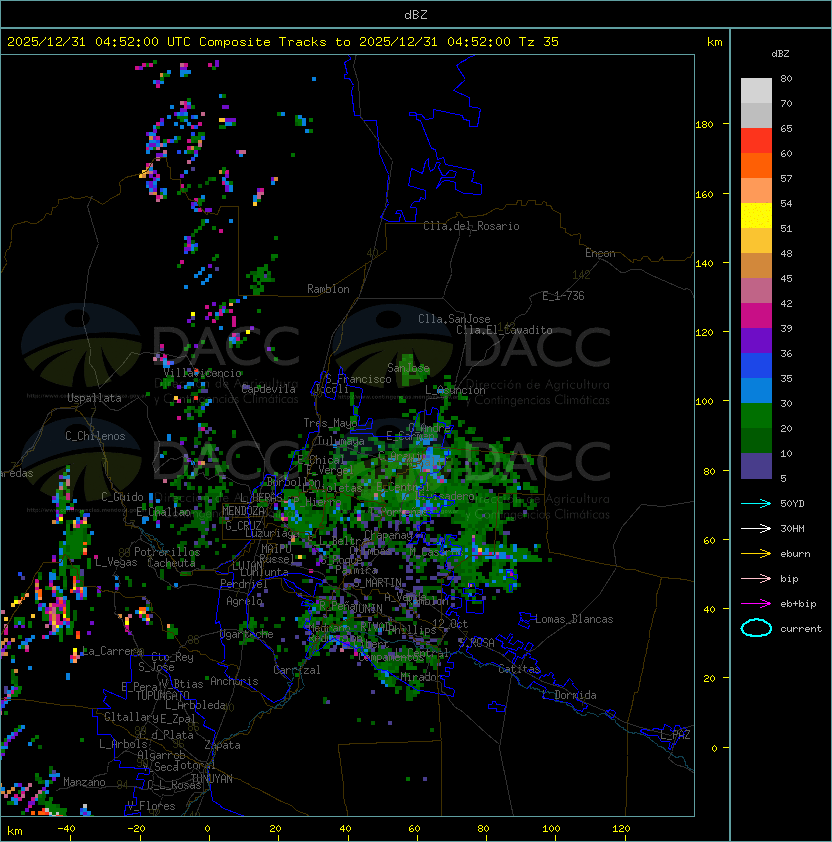Click the Uspallata place label
Image resolution: width=832 pixels, height=842 pixels.
(x=94, y=398)
